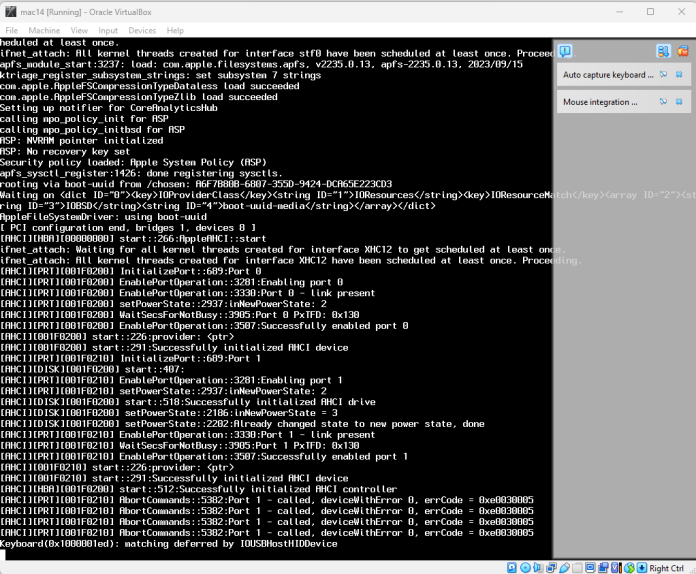Dismiss the Mouse integration notification
Viewport: 696px width, 574px height.
coord(679,102)
